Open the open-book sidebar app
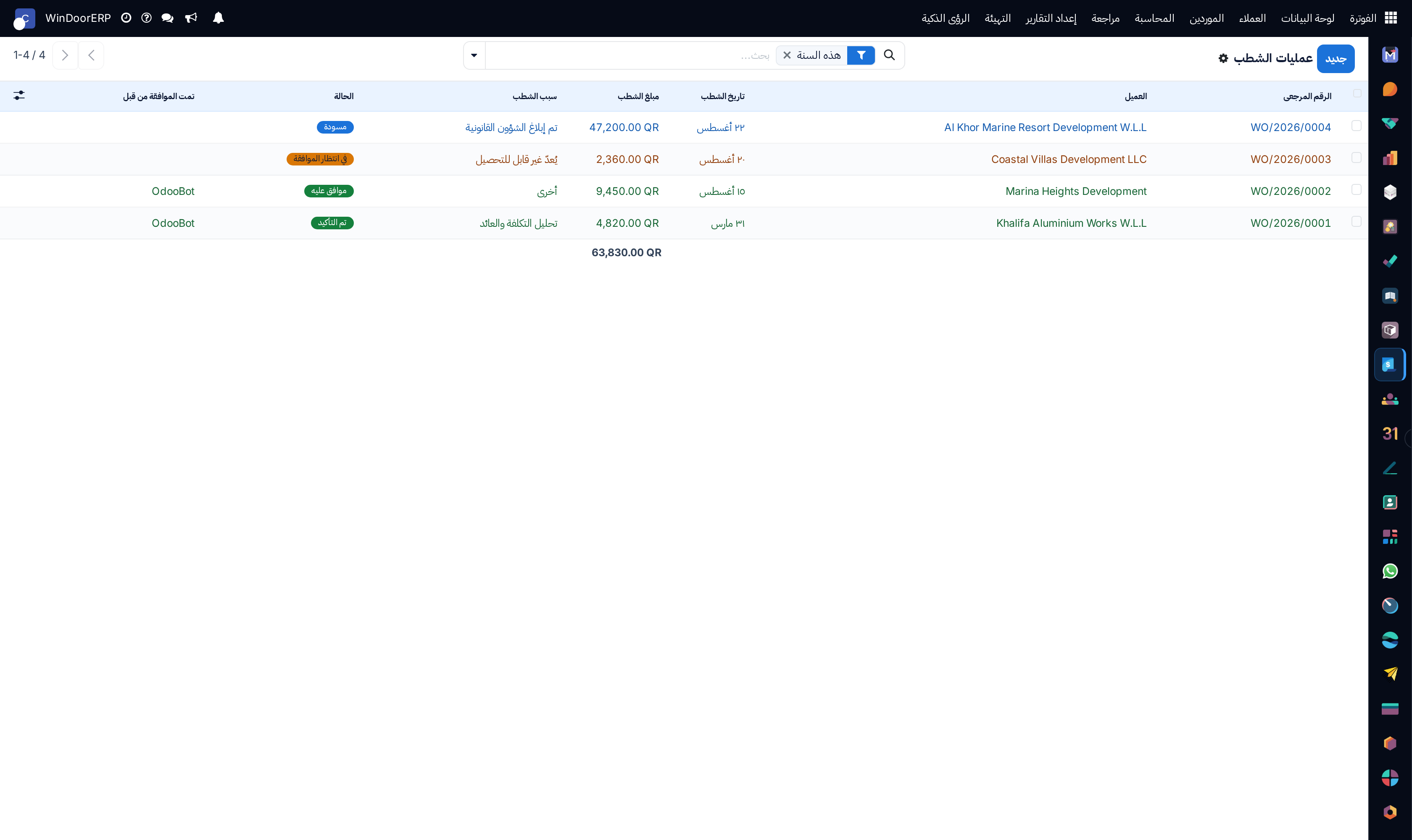 [x=1390, y=296]
